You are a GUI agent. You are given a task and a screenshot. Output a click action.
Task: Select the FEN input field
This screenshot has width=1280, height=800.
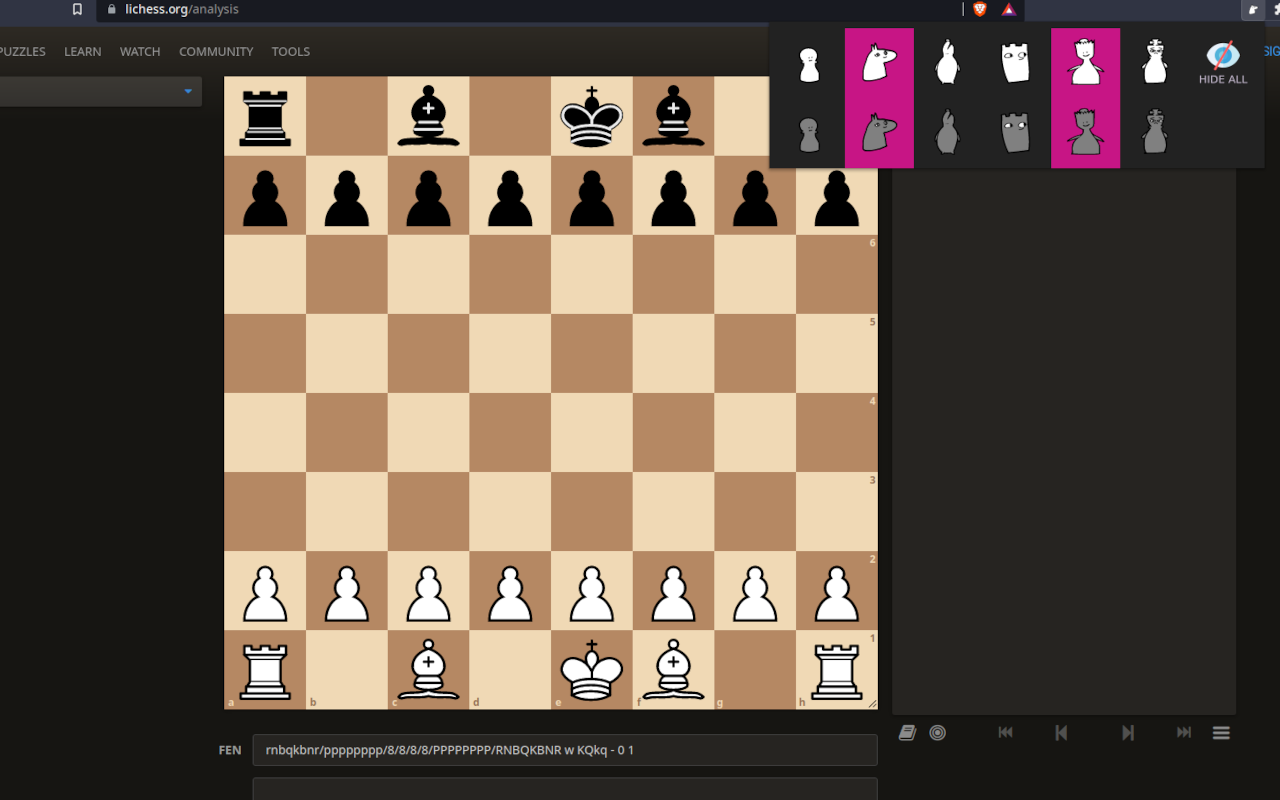[x=564, y=750]
